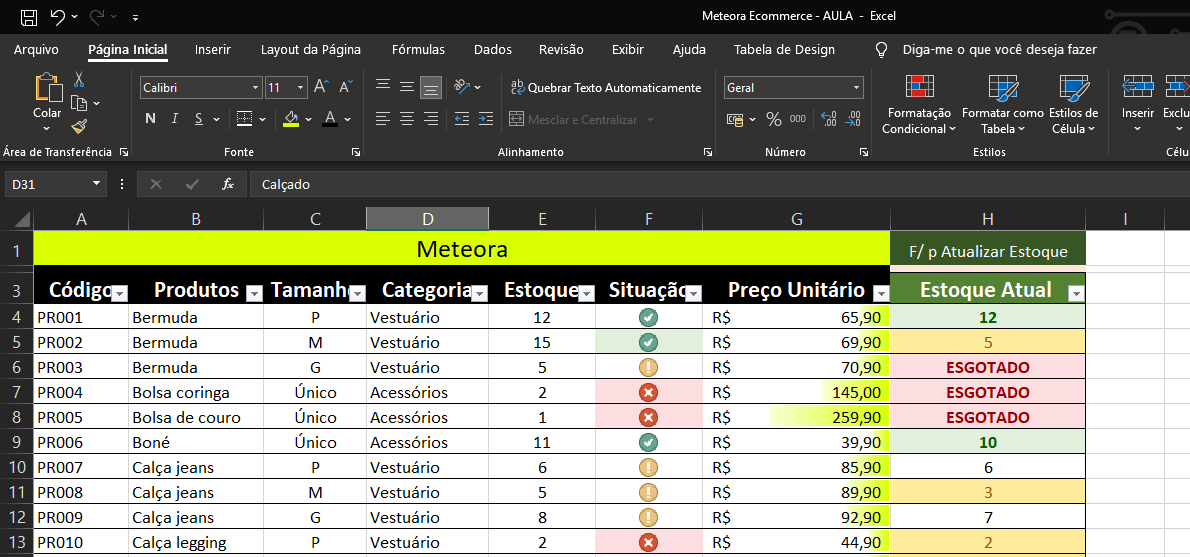Open the Tabela de Design tab
1190x557 pixels.
[784, 50]
